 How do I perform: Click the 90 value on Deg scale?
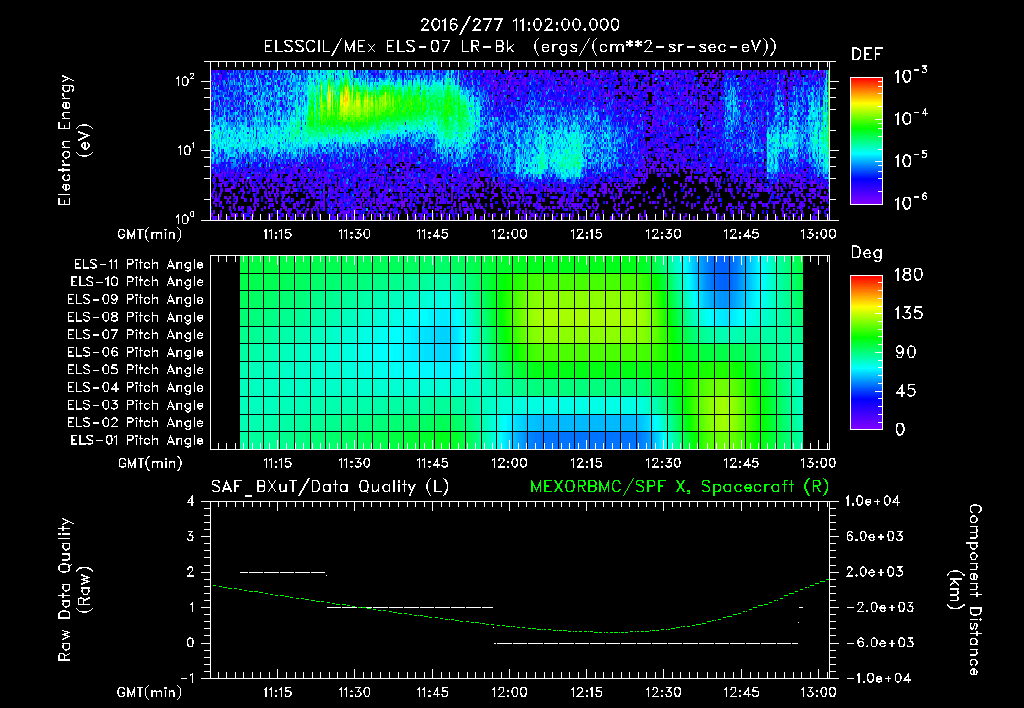tap(906, 352)
